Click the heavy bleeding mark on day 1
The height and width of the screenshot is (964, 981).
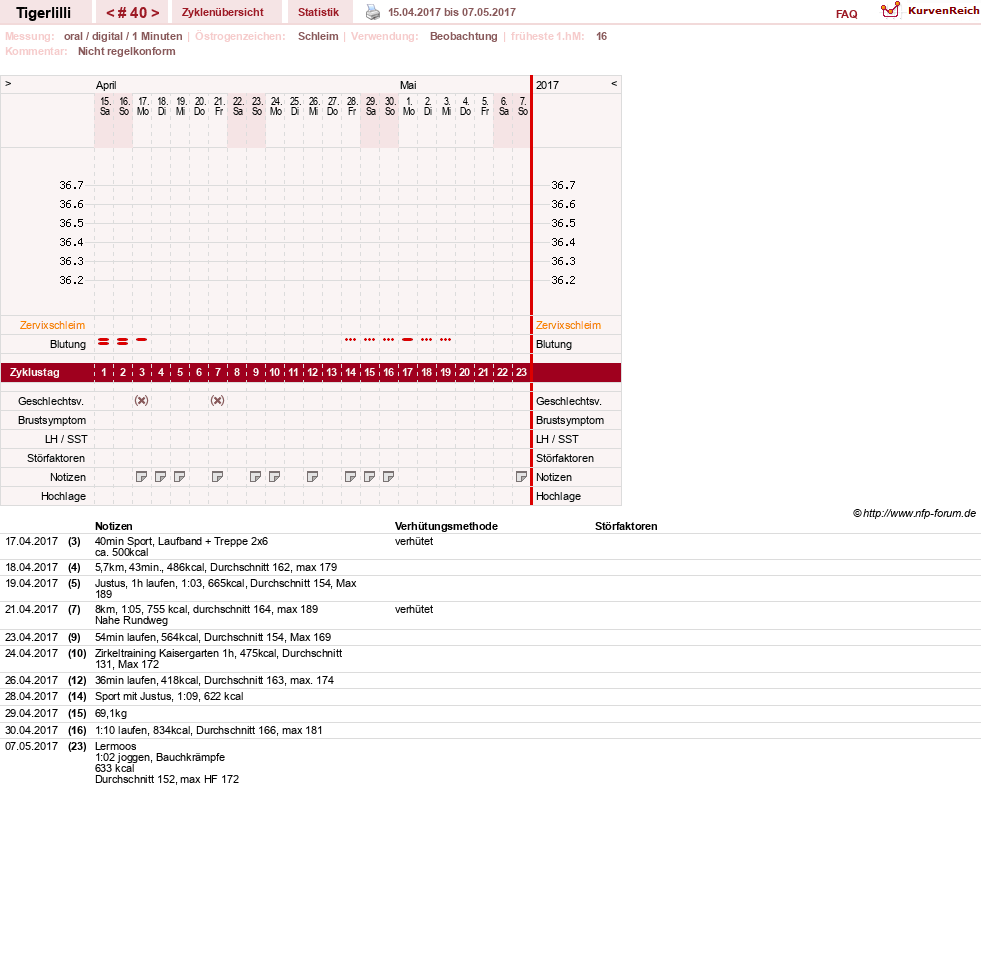pyautogui.click(x=104, y=341)
